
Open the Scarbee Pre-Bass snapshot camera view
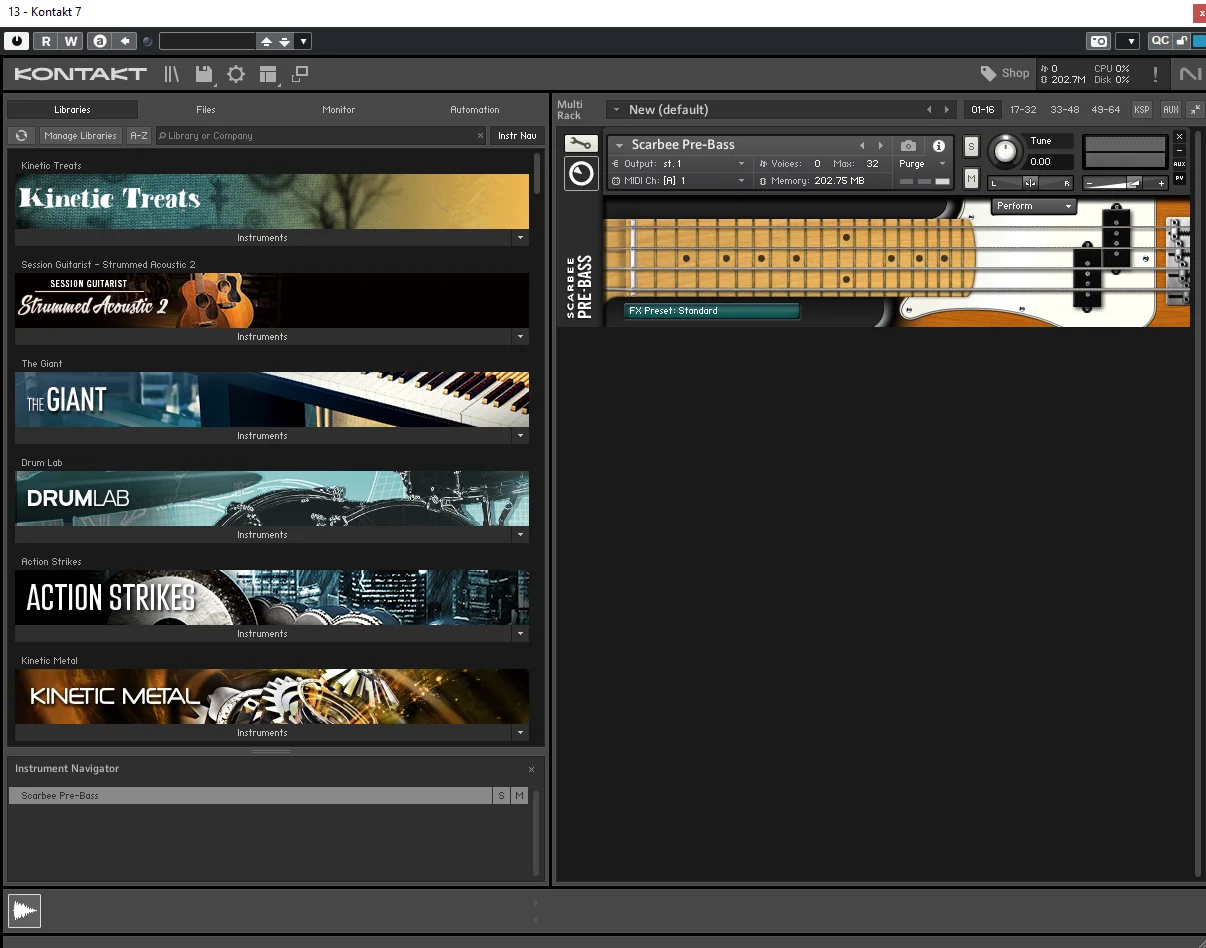(908, 146)
